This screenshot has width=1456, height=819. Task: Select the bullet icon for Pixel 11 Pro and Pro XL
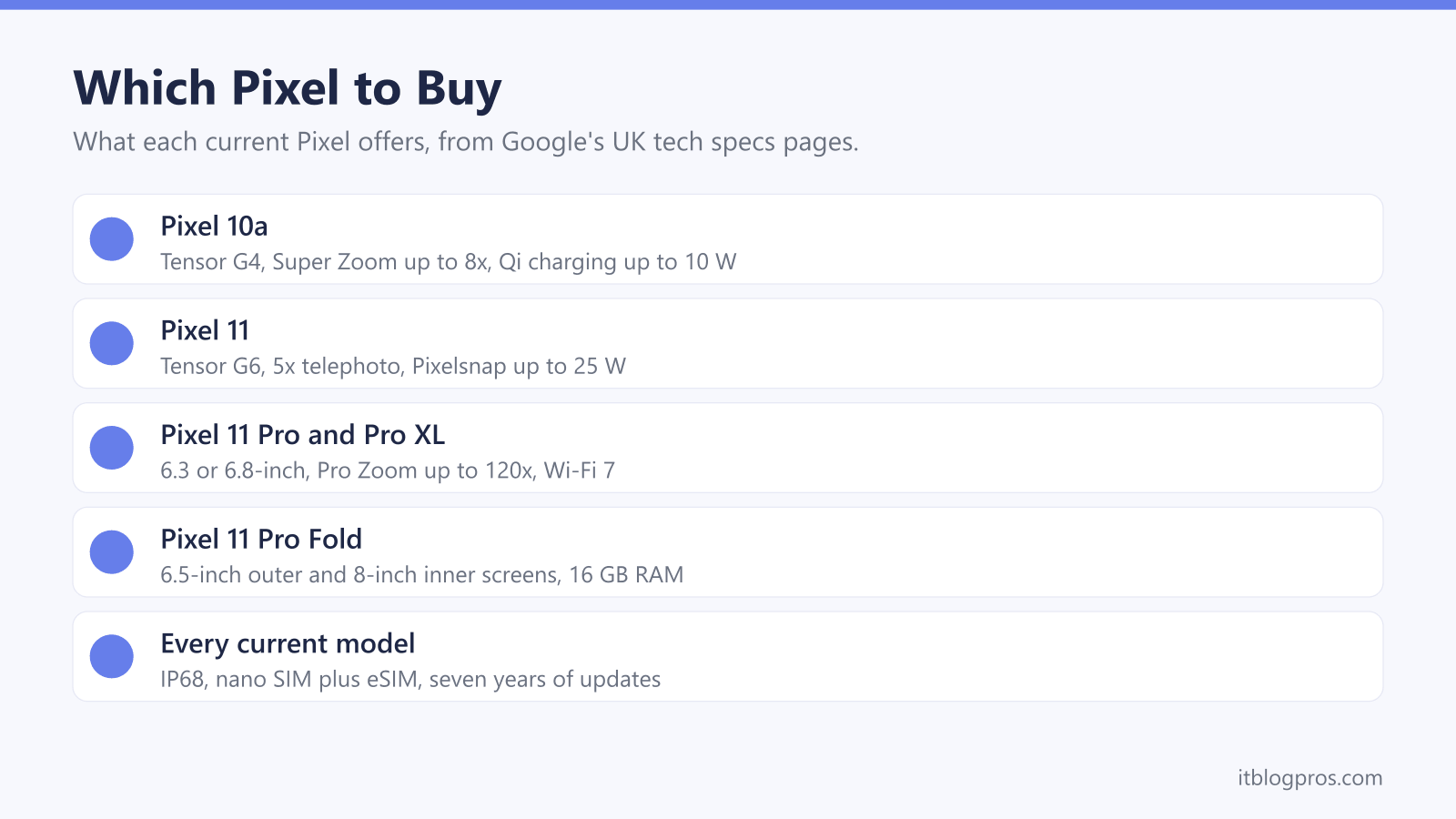pos(112,448)
